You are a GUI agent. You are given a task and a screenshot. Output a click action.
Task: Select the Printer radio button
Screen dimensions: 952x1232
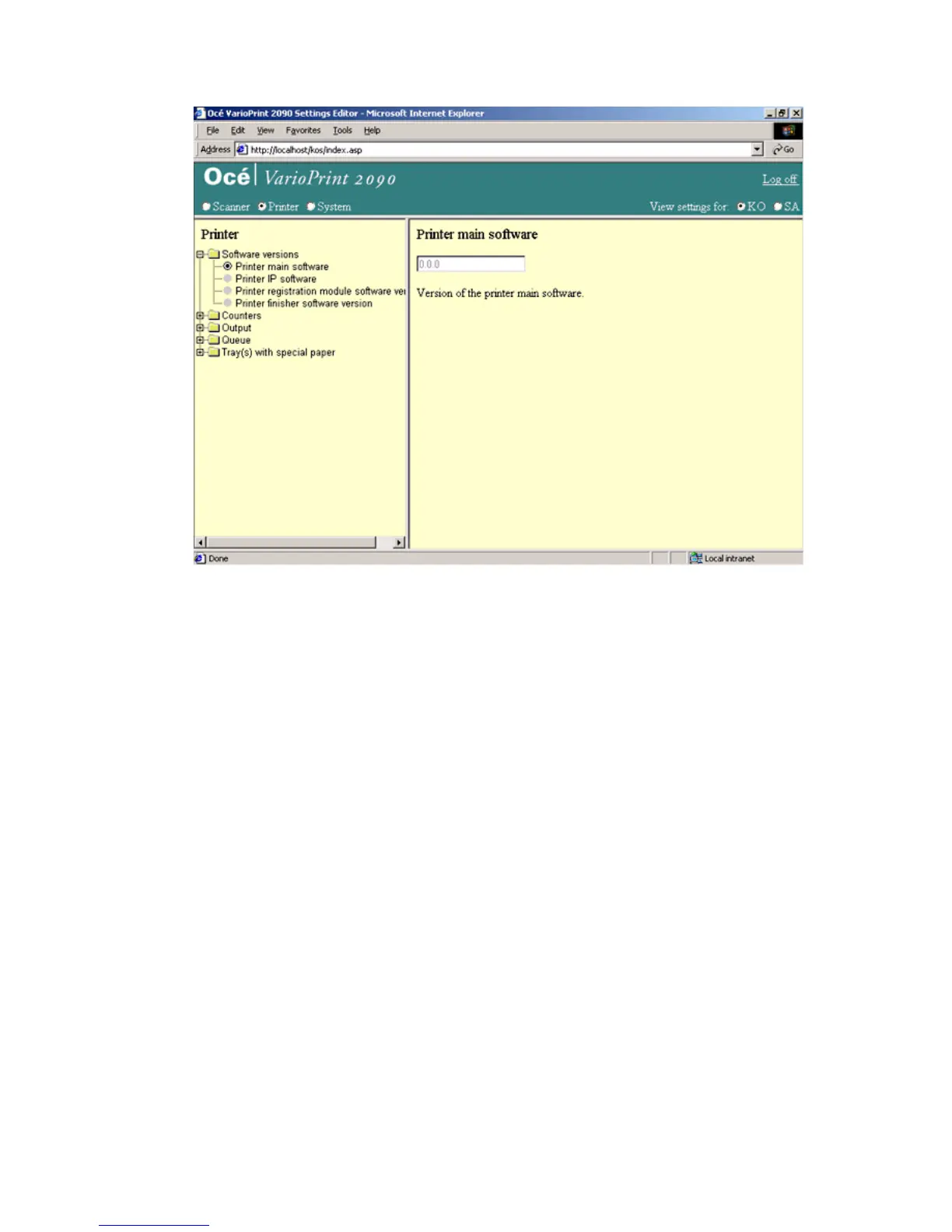pos(262,207)
